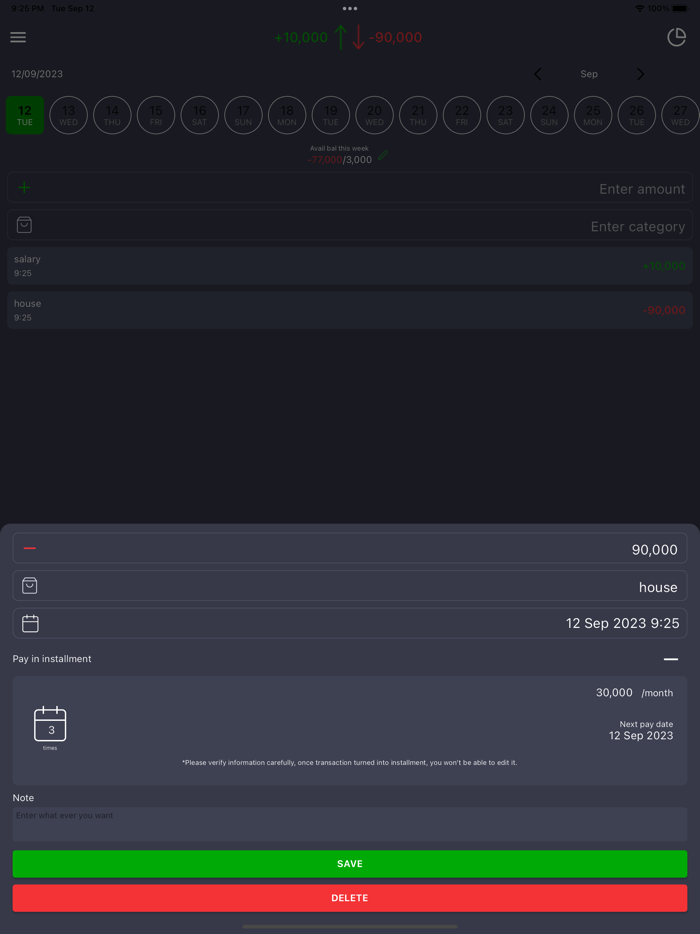Click the 3 times installment calendar icon
700x934 pixels.
(50, 725)
